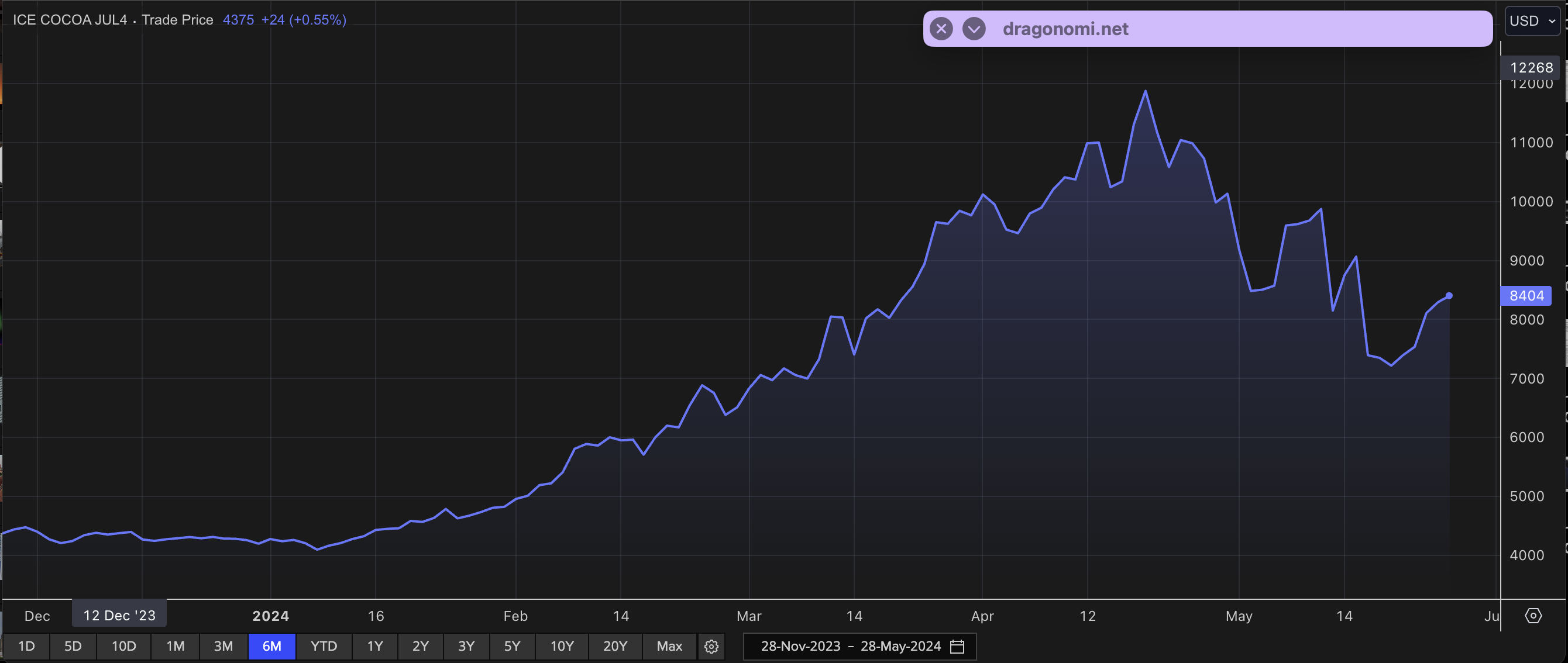Select the 1D time range

(26, 646)
